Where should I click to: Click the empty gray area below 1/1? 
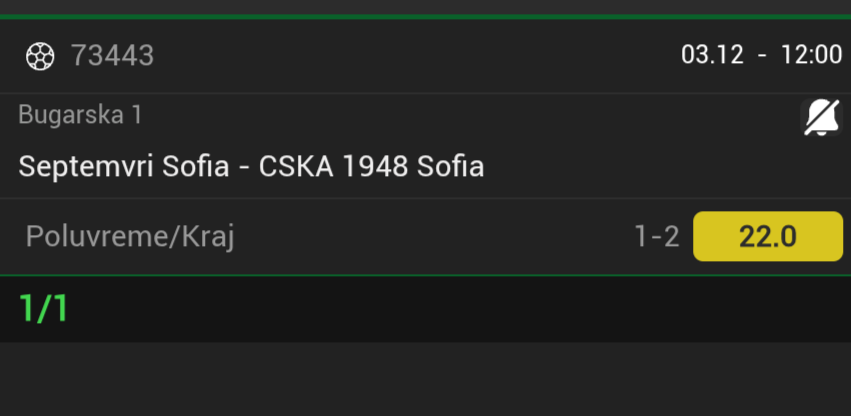(x=425, y=380)
